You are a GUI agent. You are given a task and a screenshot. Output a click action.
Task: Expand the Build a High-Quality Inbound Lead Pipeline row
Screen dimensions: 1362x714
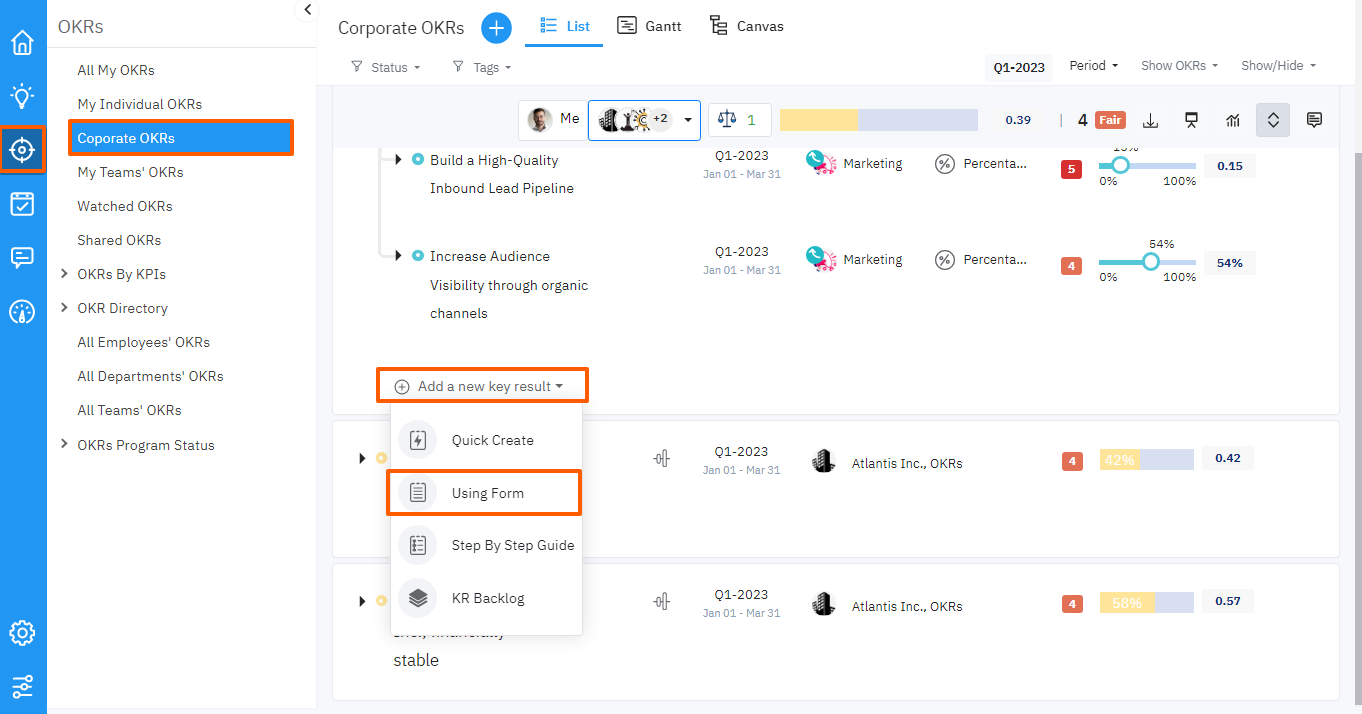[x=398, y=160]
